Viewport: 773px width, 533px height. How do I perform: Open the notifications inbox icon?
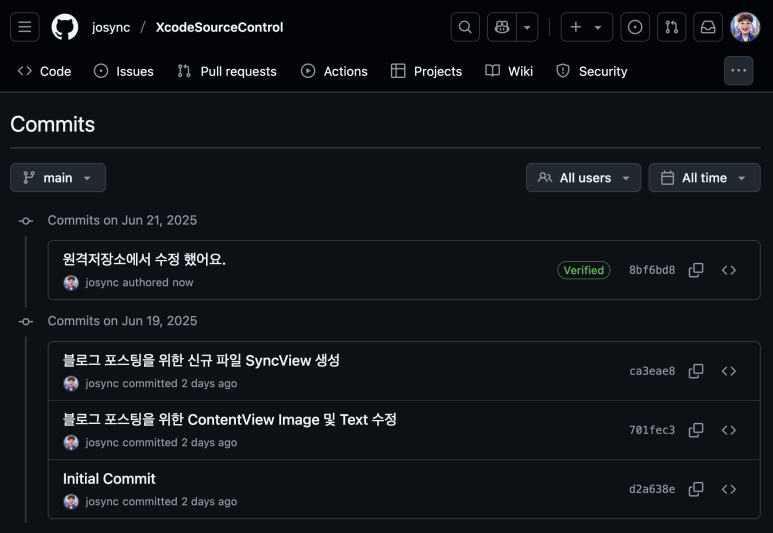pyautogui.click(x=708, y=27)
